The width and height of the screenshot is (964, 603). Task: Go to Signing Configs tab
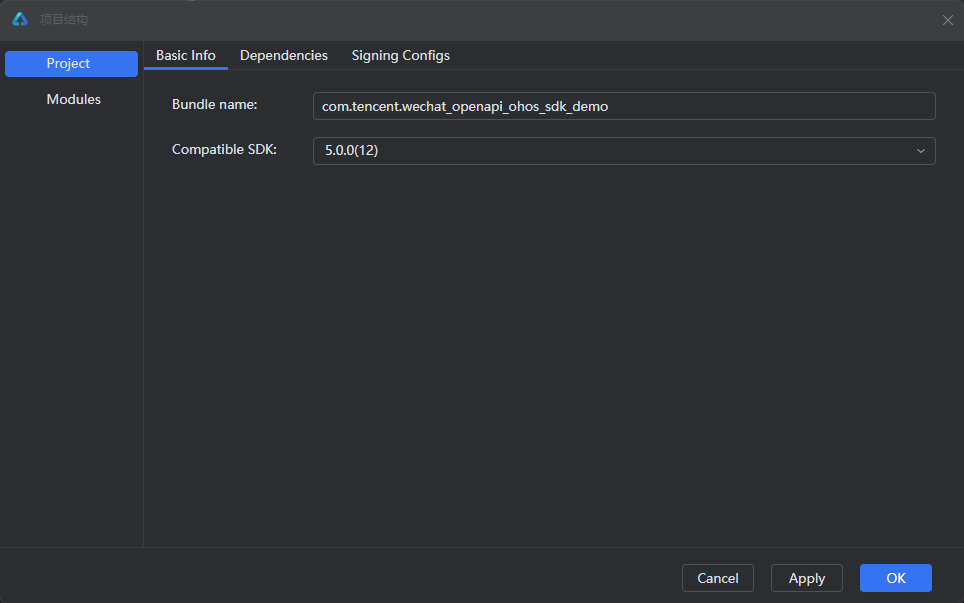point(400,55)
